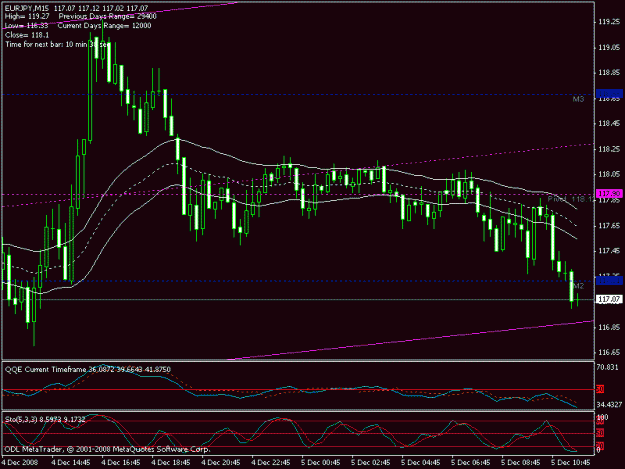This screenshot has width=625, height=469.
Task: Select the 118.85 price axis label
Action: point(609,73)
